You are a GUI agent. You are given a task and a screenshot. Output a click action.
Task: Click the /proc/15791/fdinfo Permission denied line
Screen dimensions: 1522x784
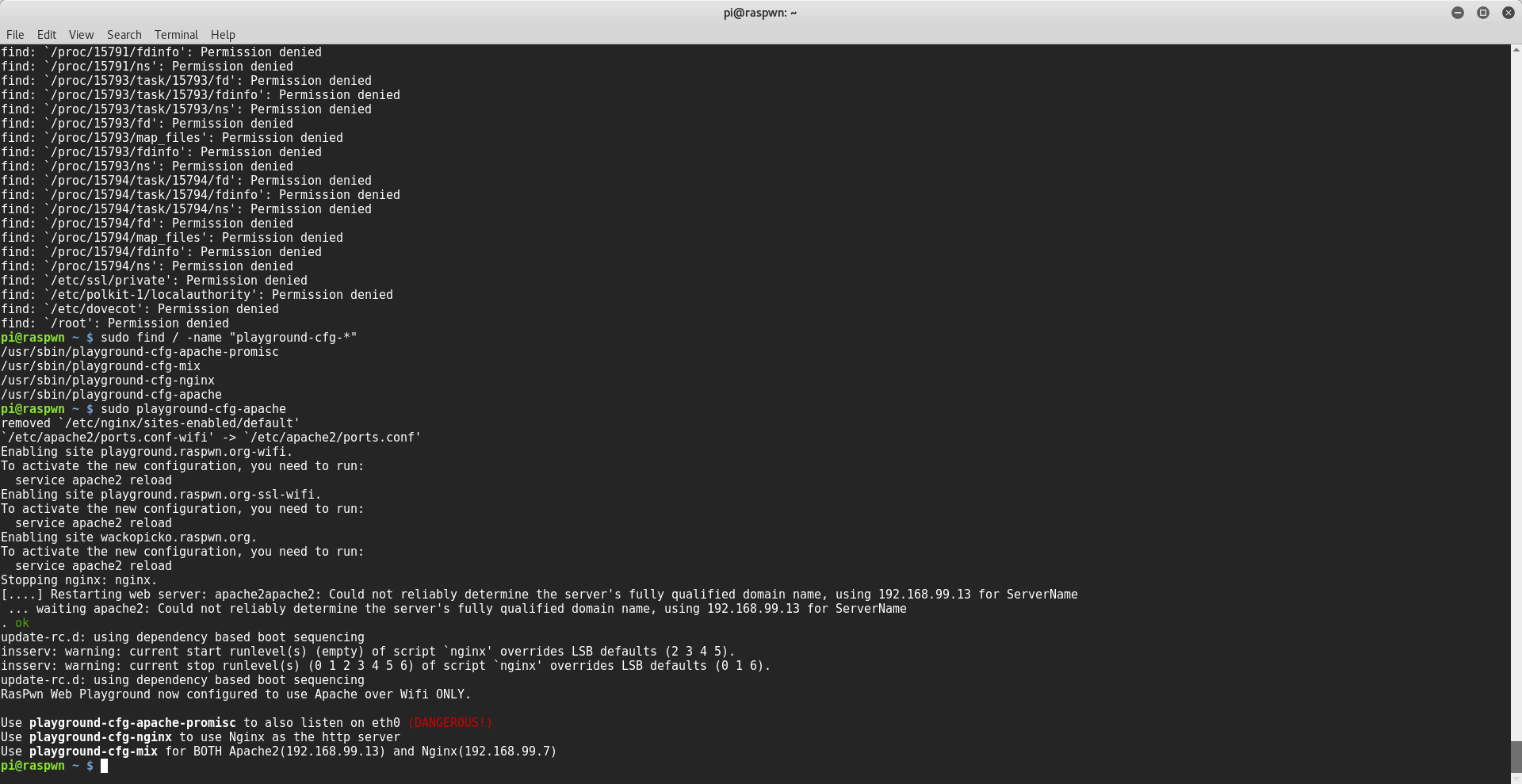click(161, 52)
